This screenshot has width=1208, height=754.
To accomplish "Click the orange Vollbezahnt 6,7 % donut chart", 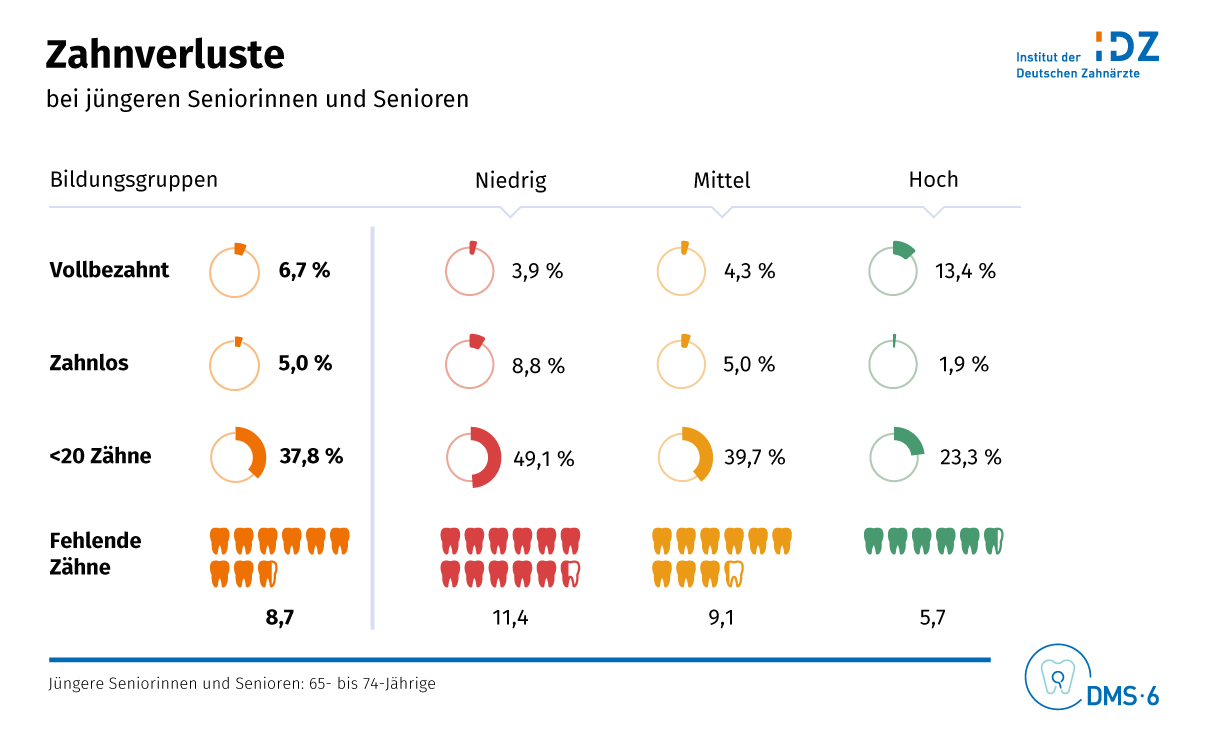I will (x=235, y=270).
